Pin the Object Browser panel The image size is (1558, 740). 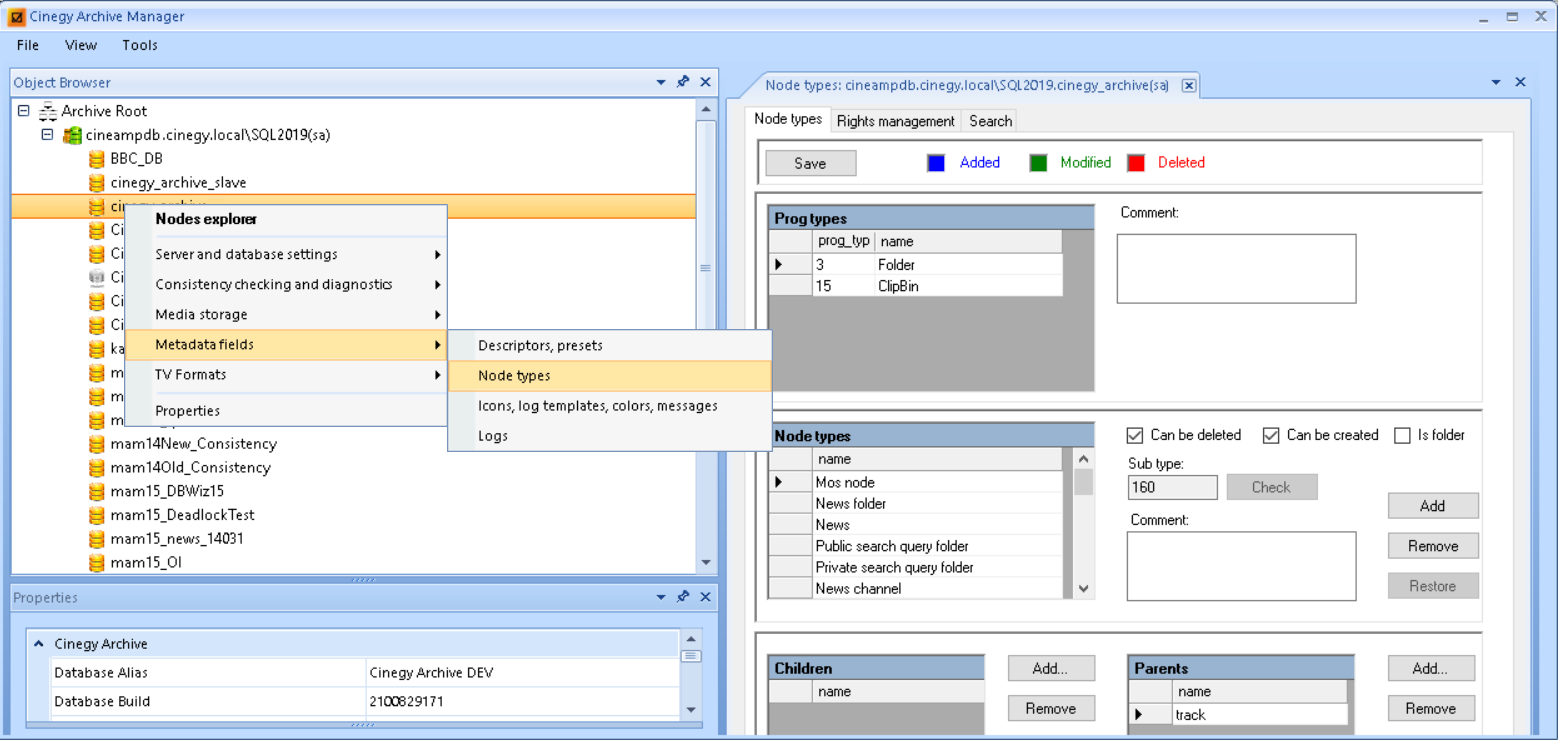(683, 82)
